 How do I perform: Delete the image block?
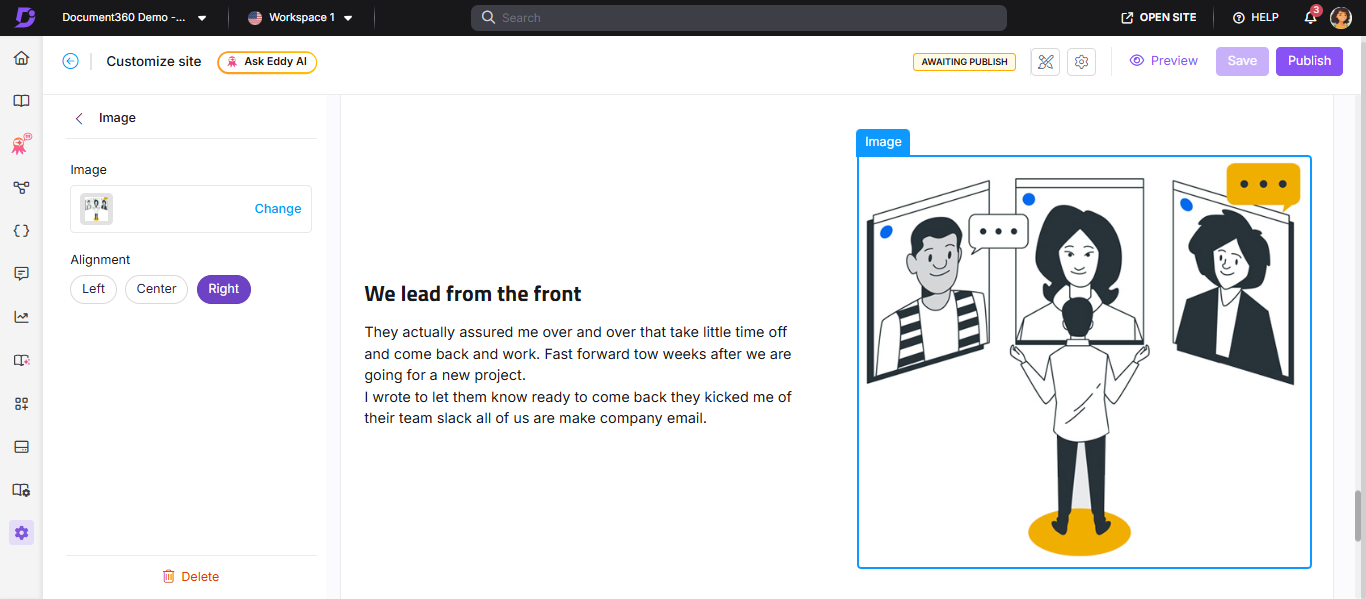pos(191,576)
